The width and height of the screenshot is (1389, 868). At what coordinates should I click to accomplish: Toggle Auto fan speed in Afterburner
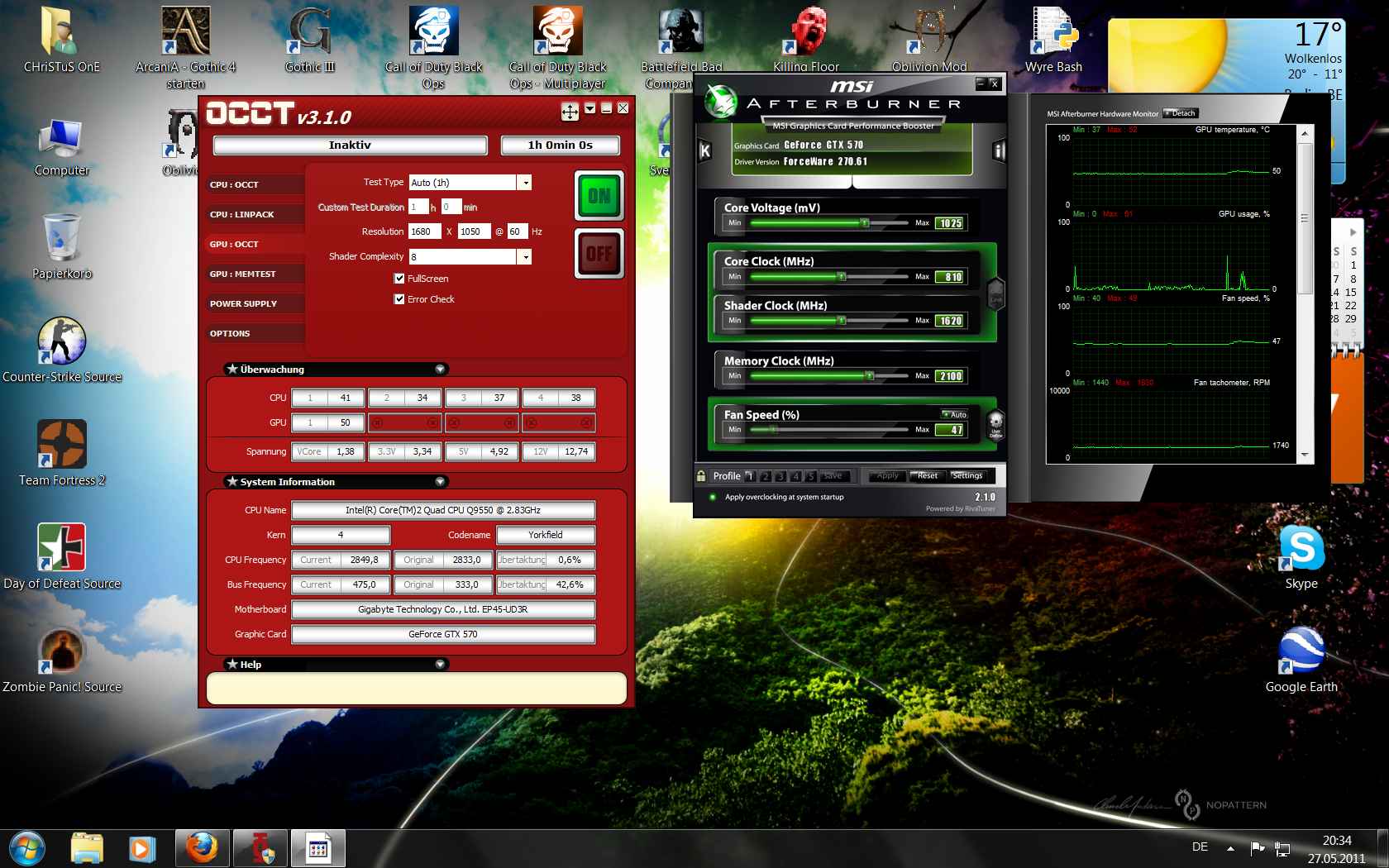954,414
